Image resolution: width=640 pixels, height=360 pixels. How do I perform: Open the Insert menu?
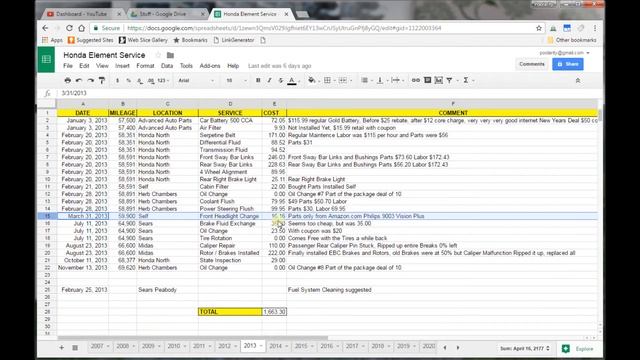coord(122,66)
